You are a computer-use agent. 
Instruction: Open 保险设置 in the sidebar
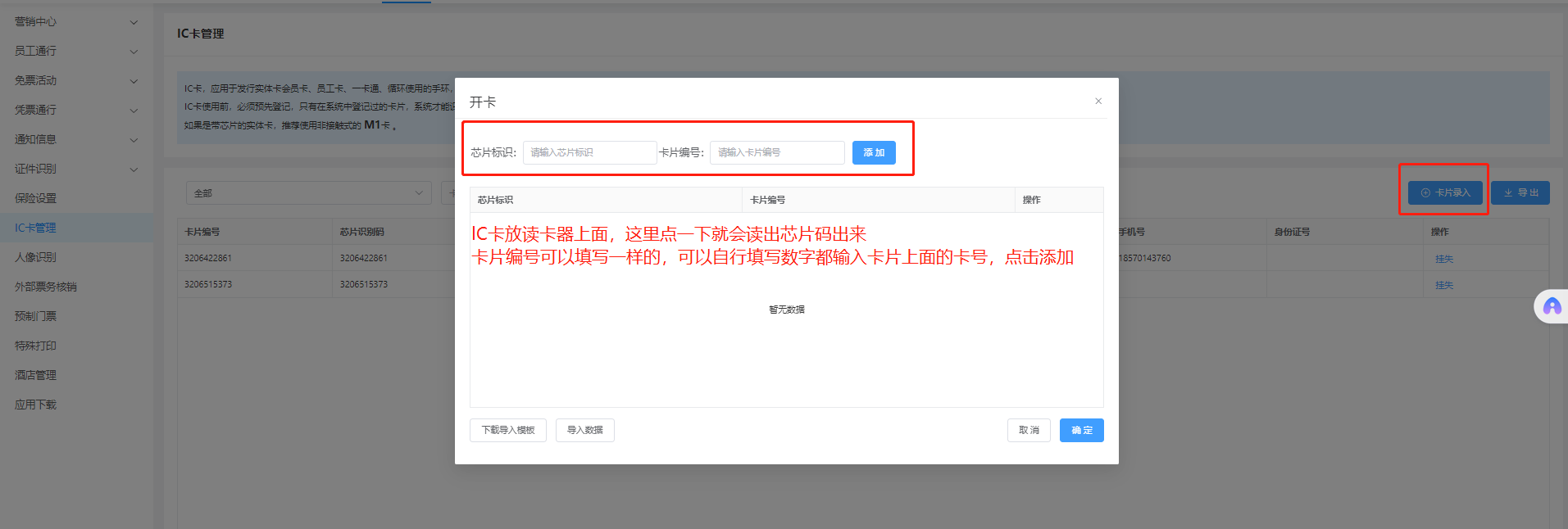pos(36,199)
